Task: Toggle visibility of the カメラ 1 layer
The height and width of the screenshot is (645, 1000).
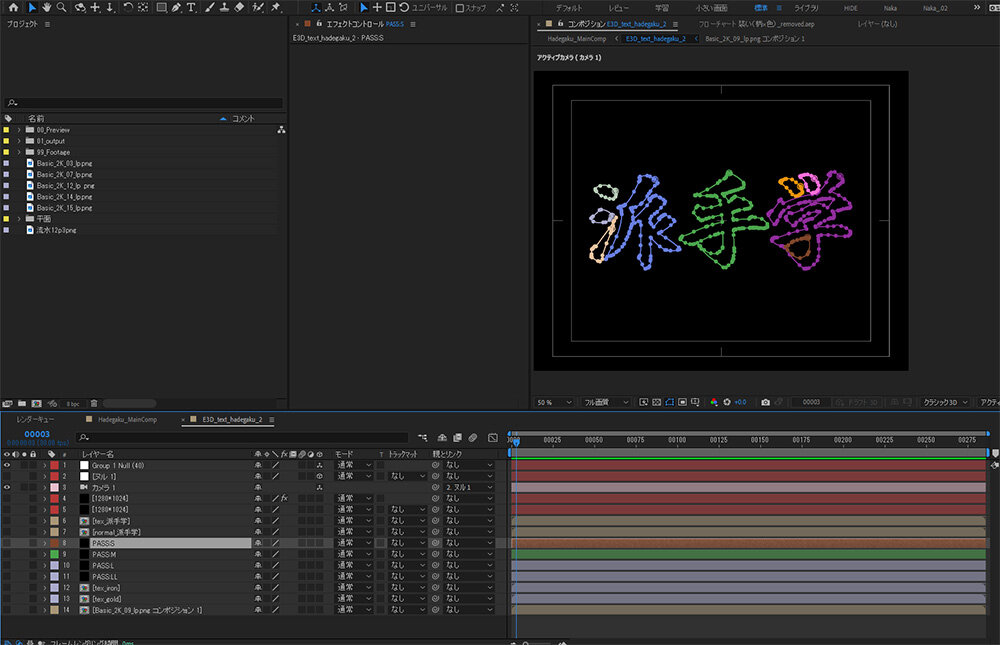Action: coord(7,487)
